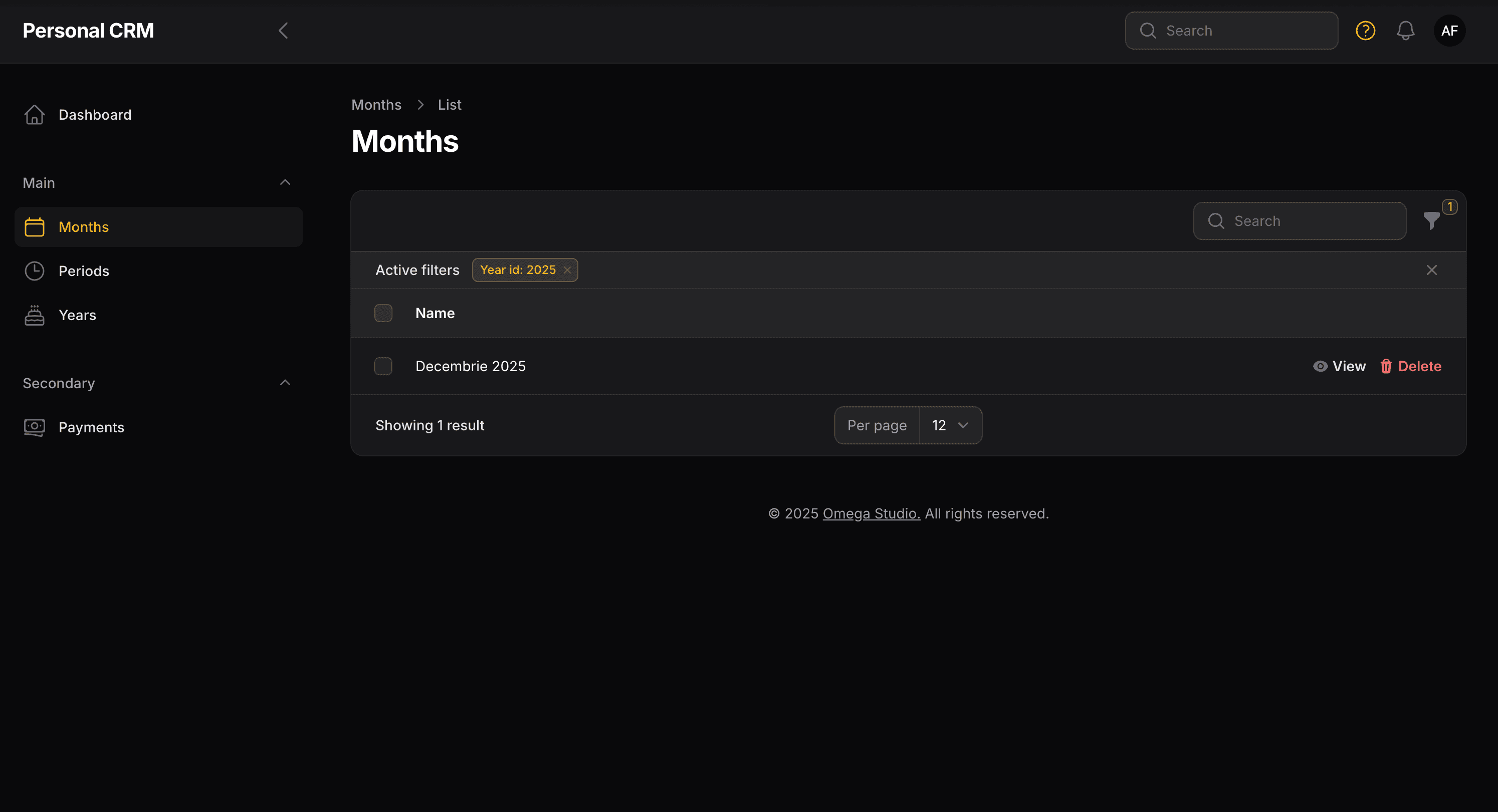The image size is (1498, 812).
Task: Open the per page 12 dropdown
Action: [949, 425]
